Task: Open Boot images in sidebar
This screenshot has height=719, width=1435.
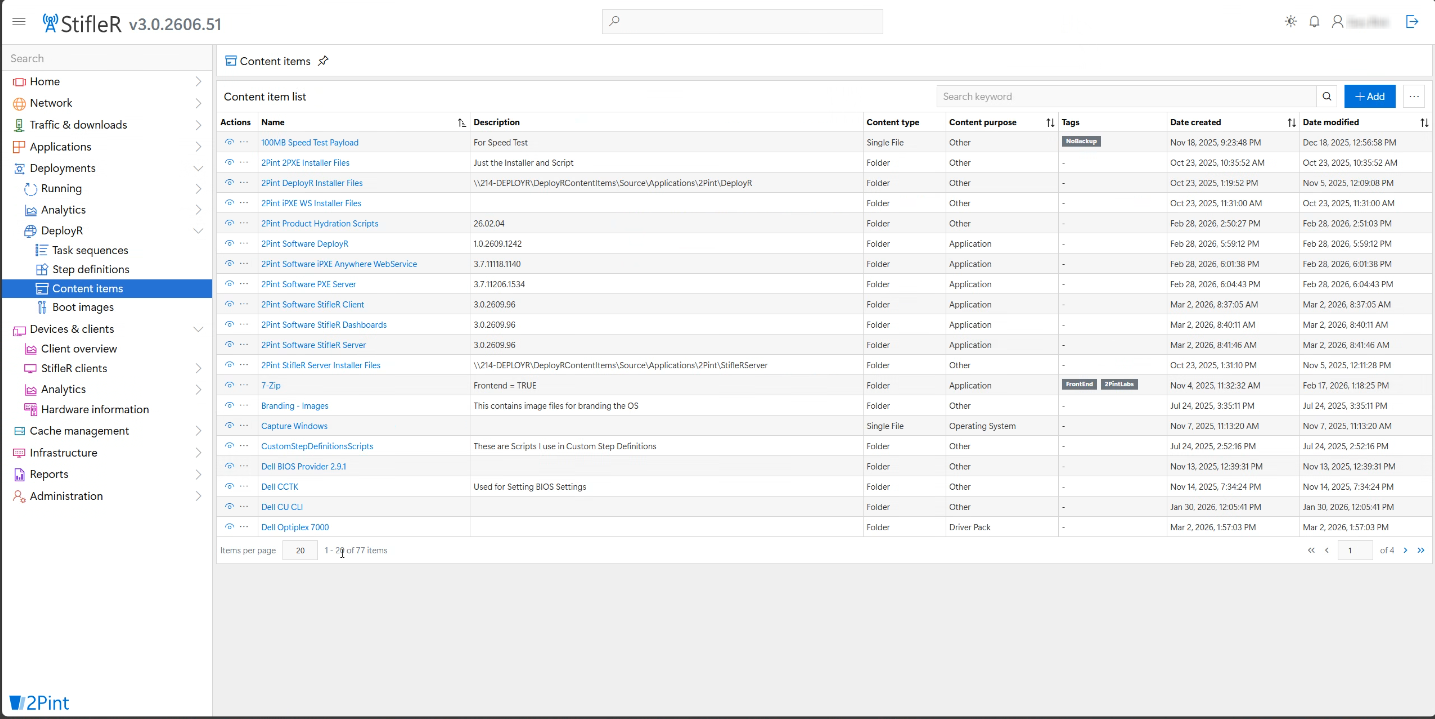Action: (x=83, y=307)
